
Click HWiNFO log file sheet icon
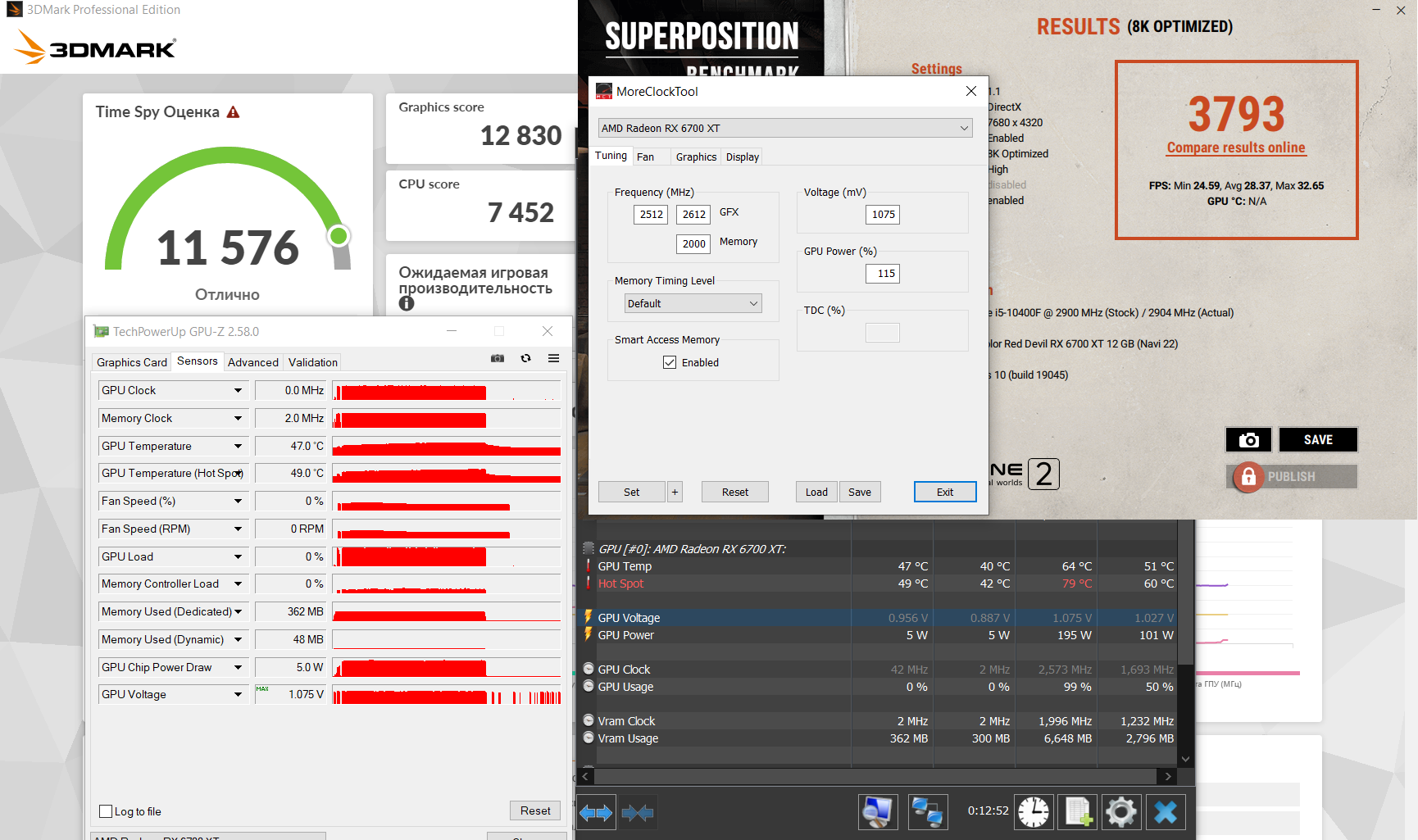[x=1078, y=812]
